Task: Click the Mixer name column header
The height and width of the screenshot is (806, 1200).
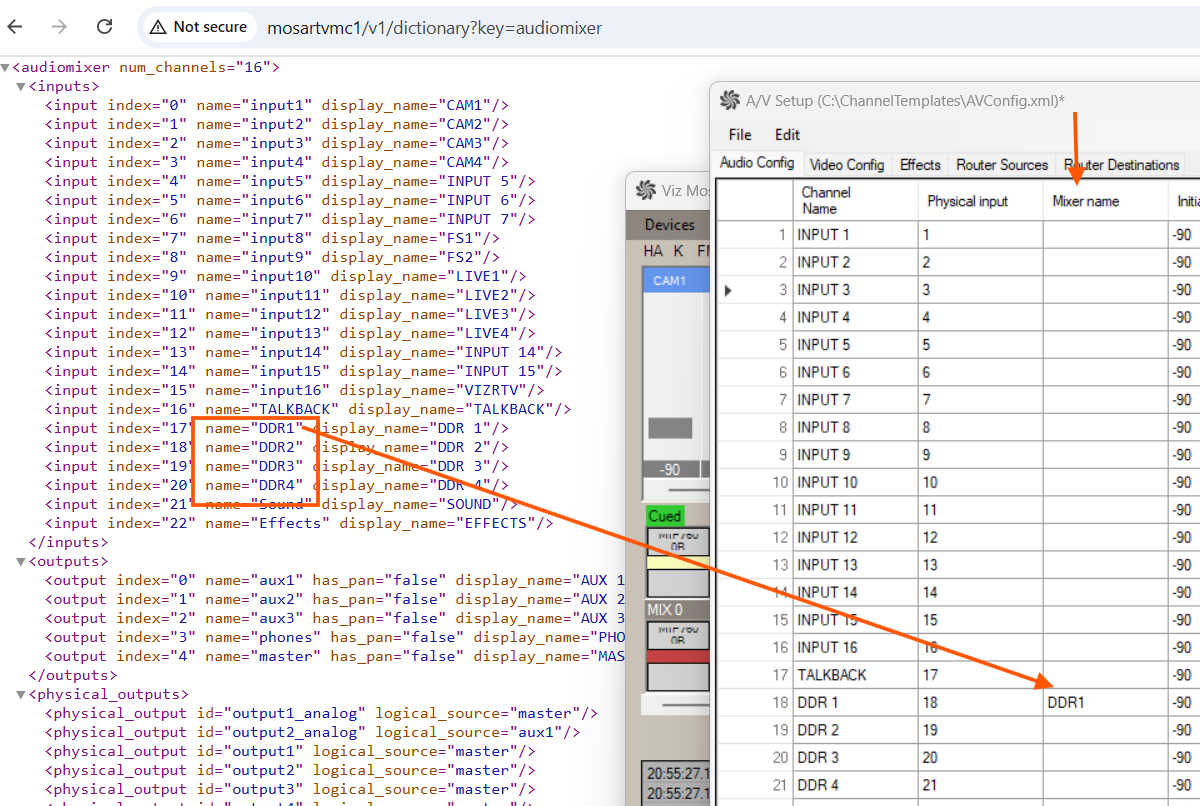Action: [1086, 201]
